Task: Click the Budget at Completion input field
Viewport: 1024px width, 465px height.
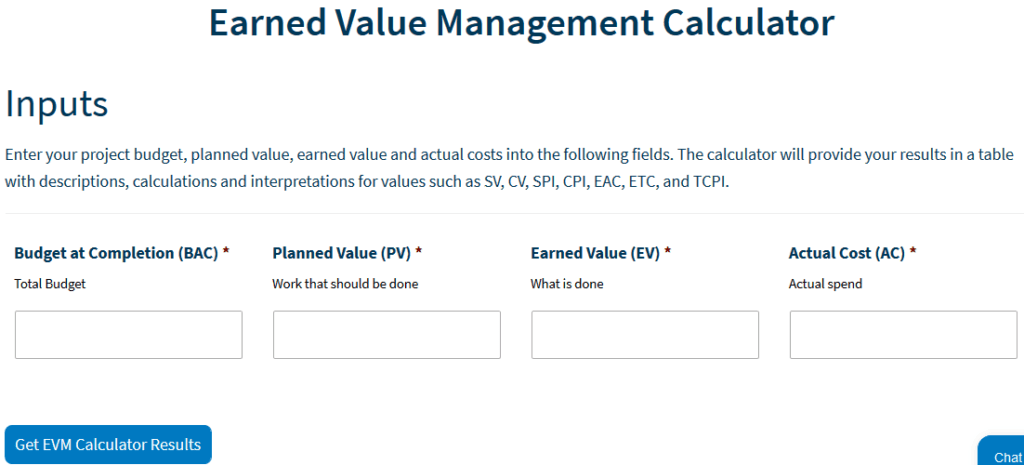Action: click(128, 335)
